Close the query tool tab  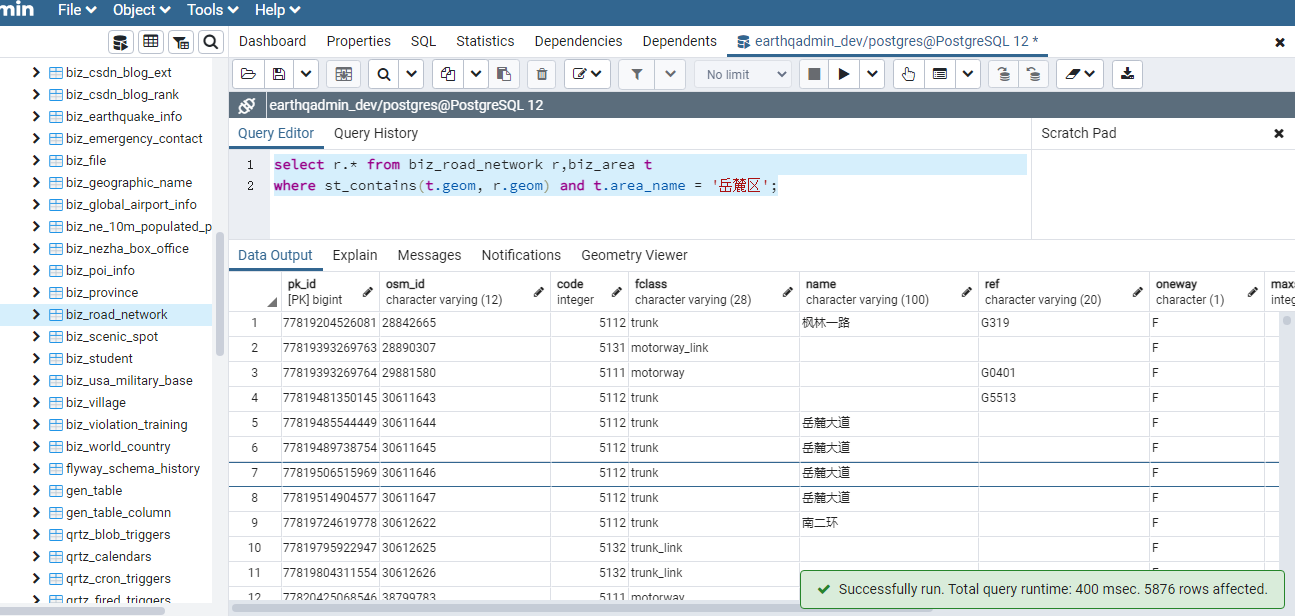(1279, 42)
